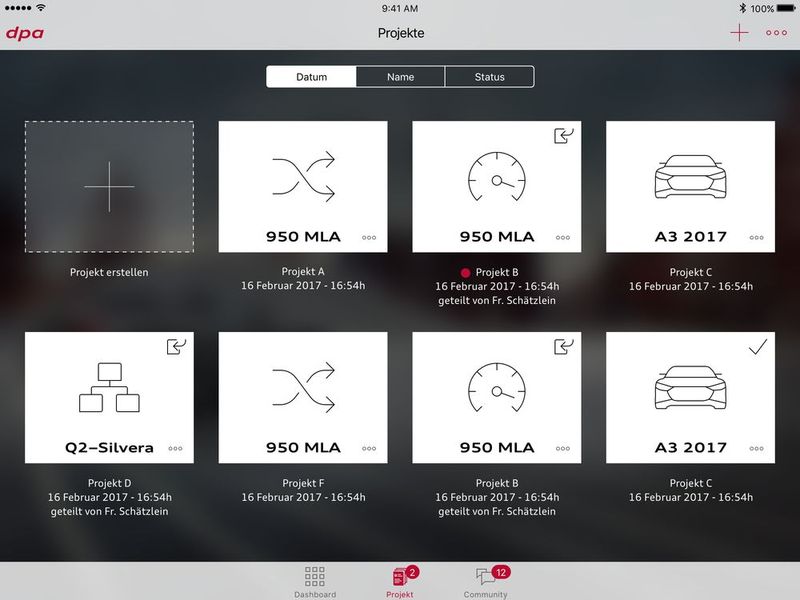The width and height of the screenshot is (800, 600).
Task: Tap the plus icon in the top bar
Action: (739, 33)
